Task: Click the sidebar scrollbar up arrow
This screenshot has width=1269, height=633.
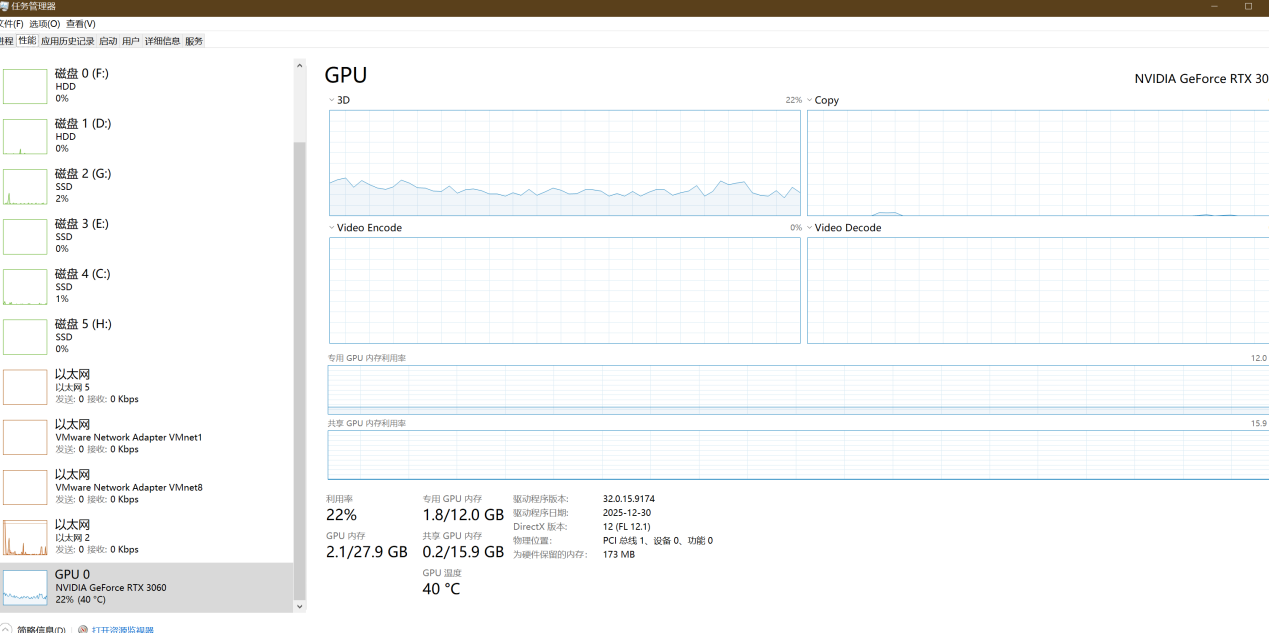Action: (299, 66)
